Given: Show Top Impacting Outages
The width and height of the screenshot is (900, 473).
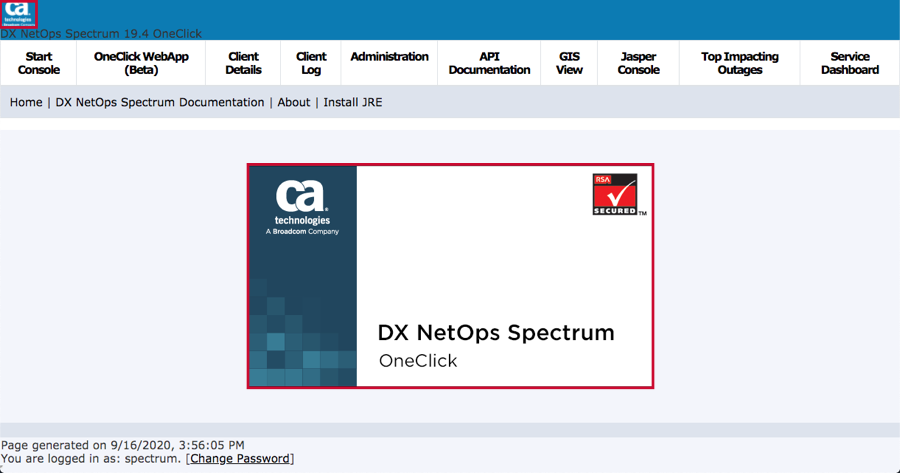Looking at the screenshot, I should pyautogui.click(x=739, y=63).
